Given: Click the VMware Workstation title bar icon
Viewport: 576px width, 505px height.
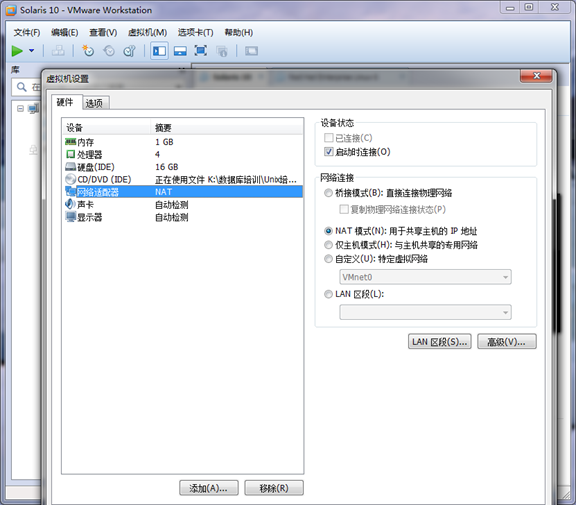Looking at the screenshot, I should point(11,10).
